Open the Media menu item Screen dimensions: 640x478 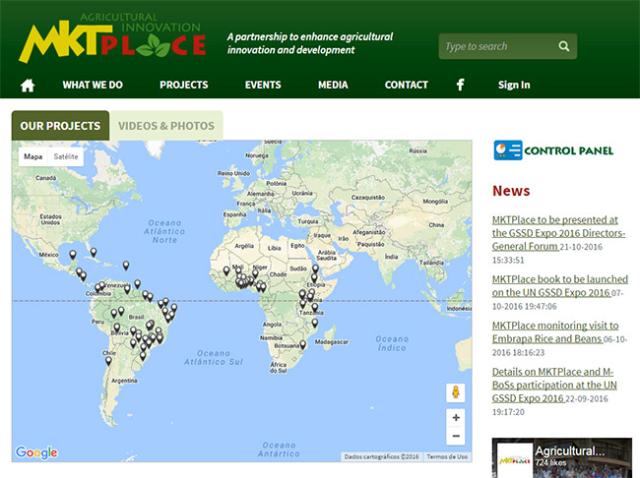point(333,85)
